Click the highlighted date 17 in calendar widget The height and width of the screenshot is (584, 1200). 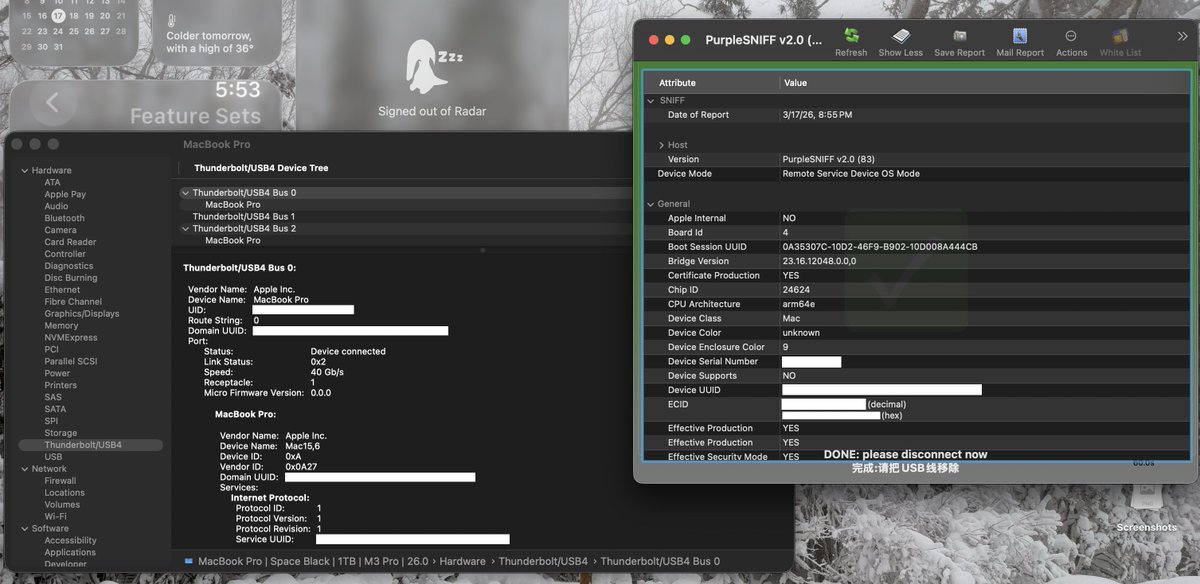pyautogui.click(x=58, y=16)
